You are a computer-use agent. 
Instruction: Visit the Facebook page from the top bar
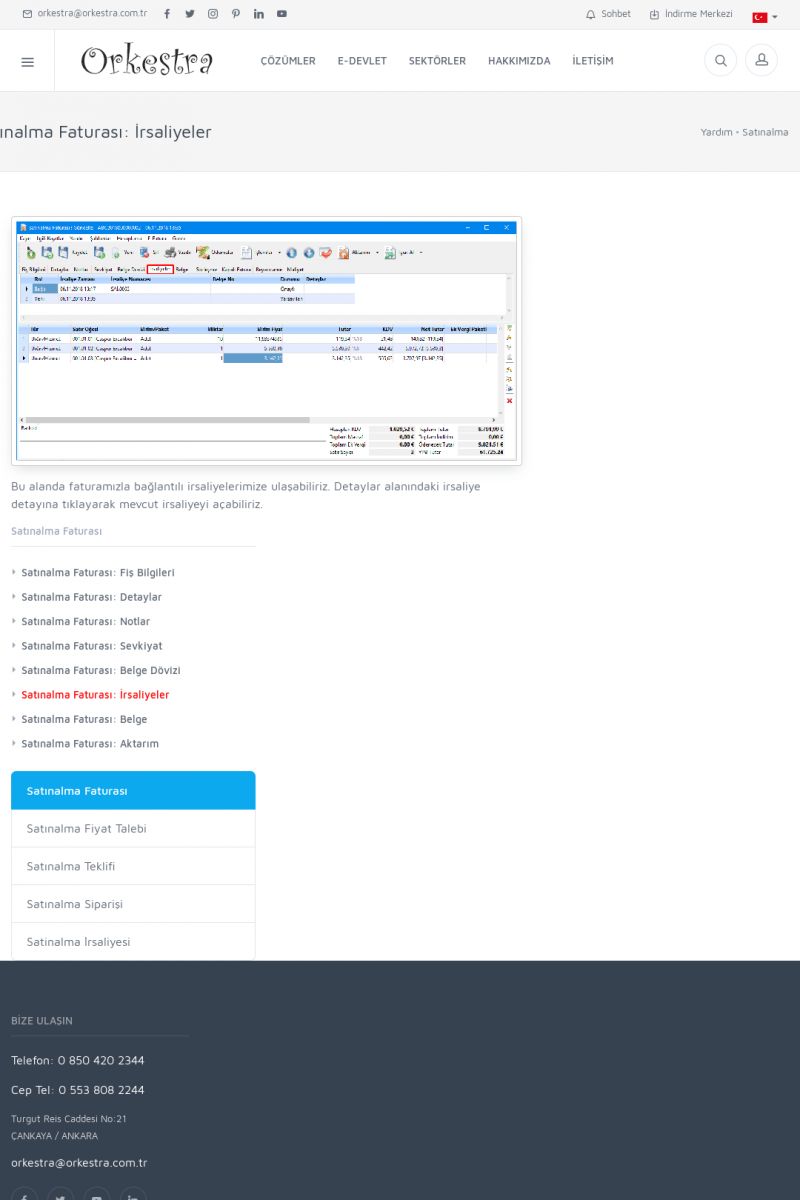[x=167, y=14]
